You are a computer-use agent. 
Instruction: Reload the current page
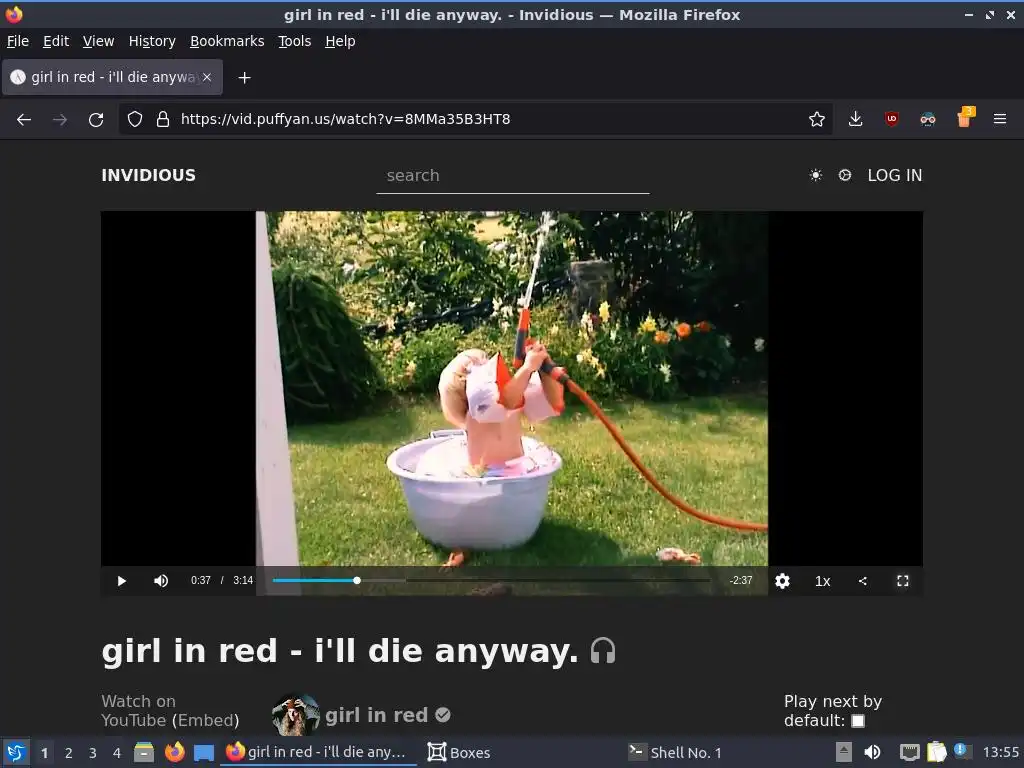[96, 120]
